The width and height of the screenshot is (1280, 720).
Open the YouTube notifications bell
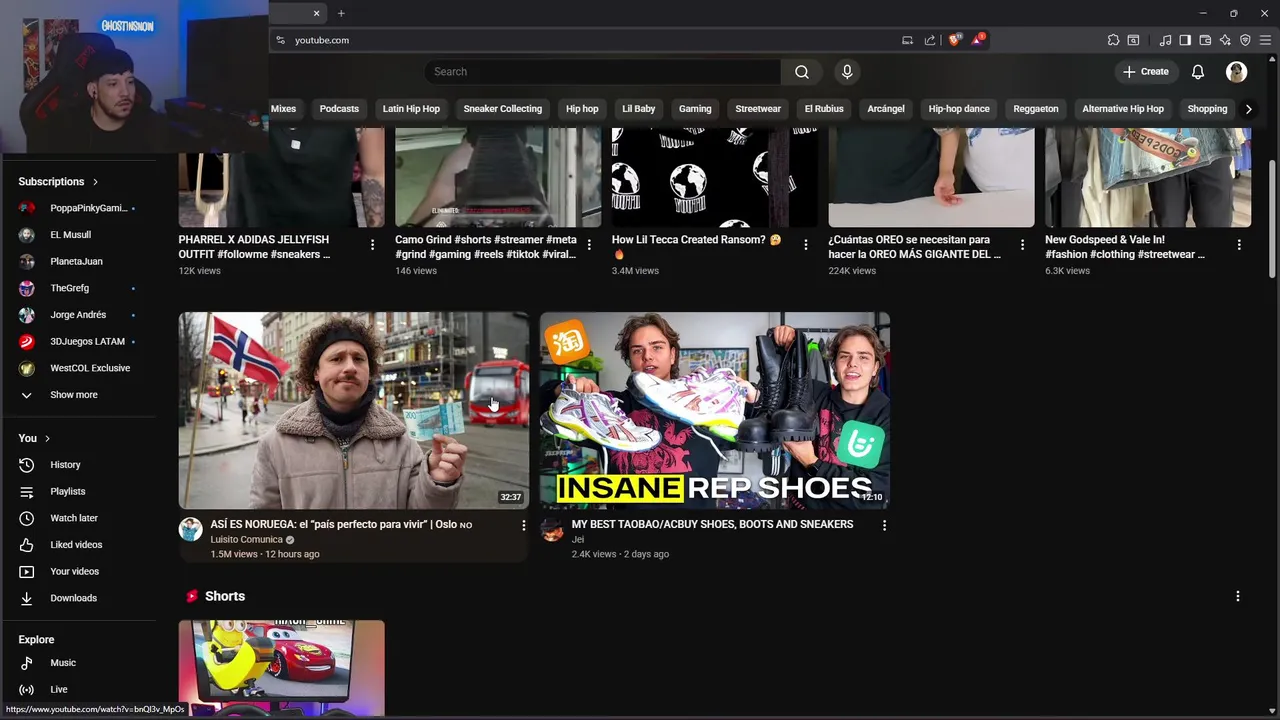tap(1198, 72)
